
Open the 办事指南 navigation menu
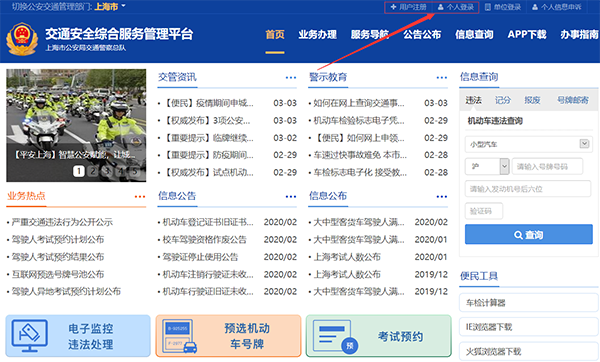pyautogui.click(x=579, y=34)
